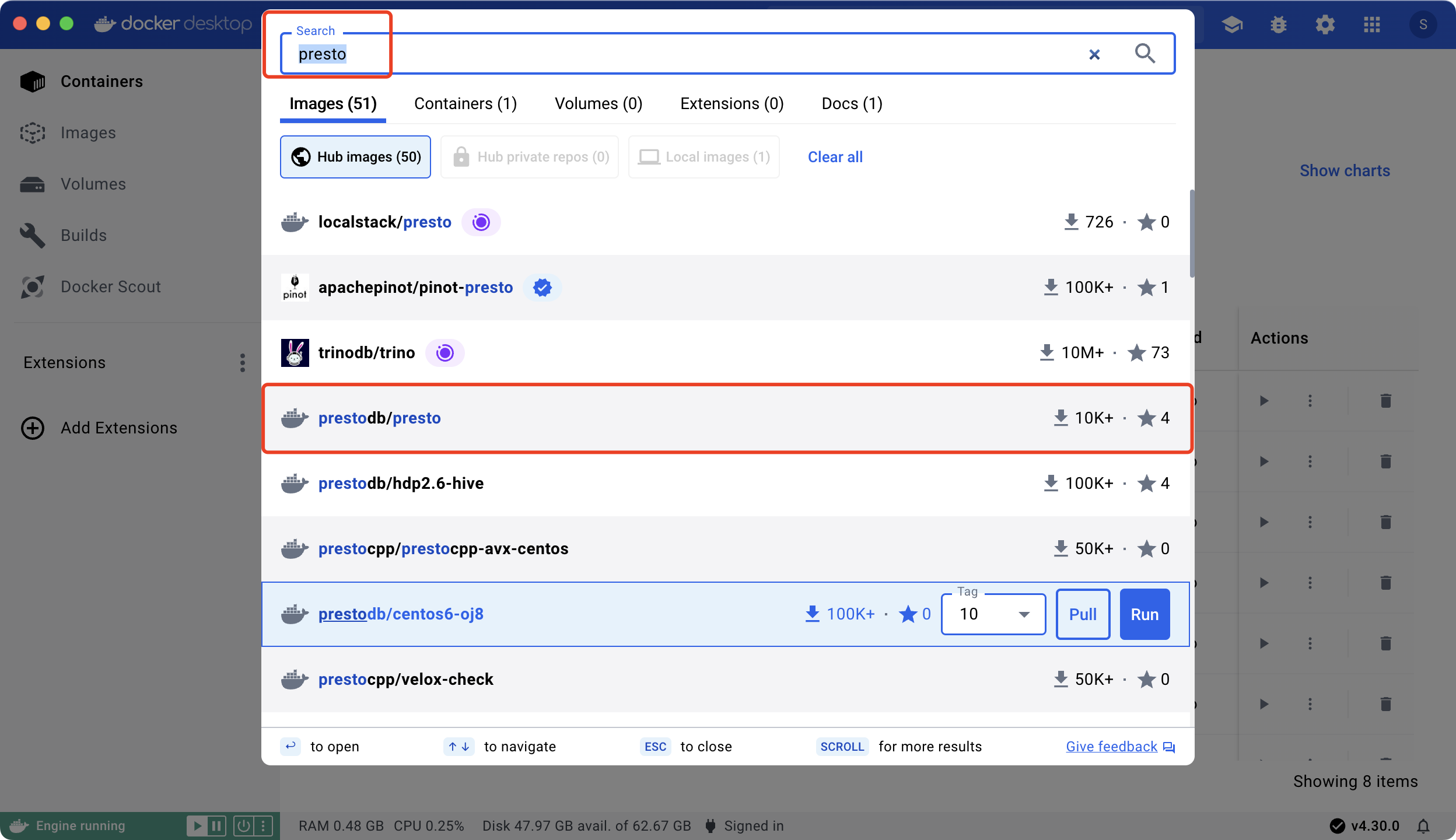Run the prestodb/centos6-oj8 image

click(1144, 614)
